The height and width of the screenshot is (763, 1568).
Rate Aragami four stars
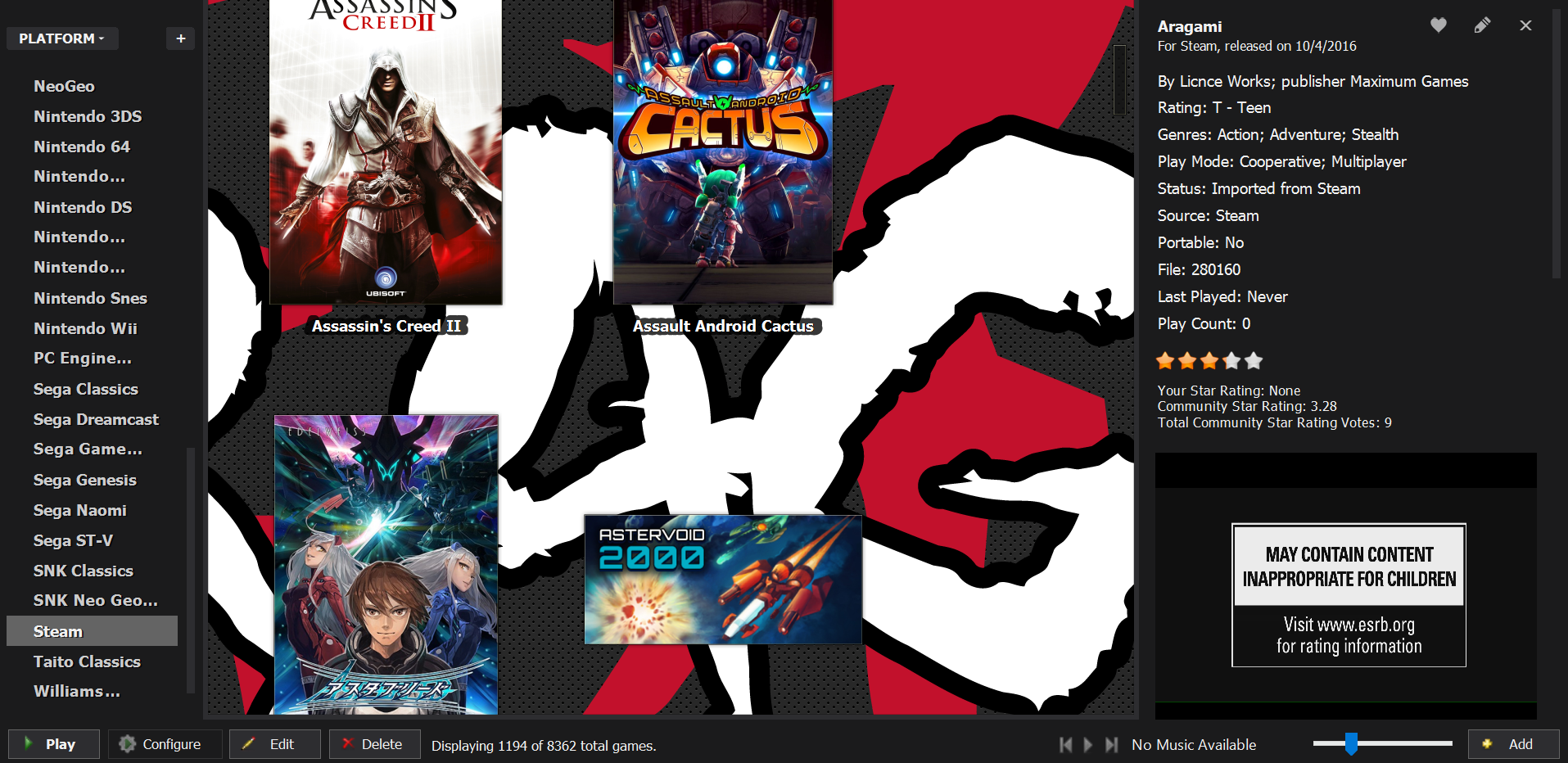coord(1231,360)
